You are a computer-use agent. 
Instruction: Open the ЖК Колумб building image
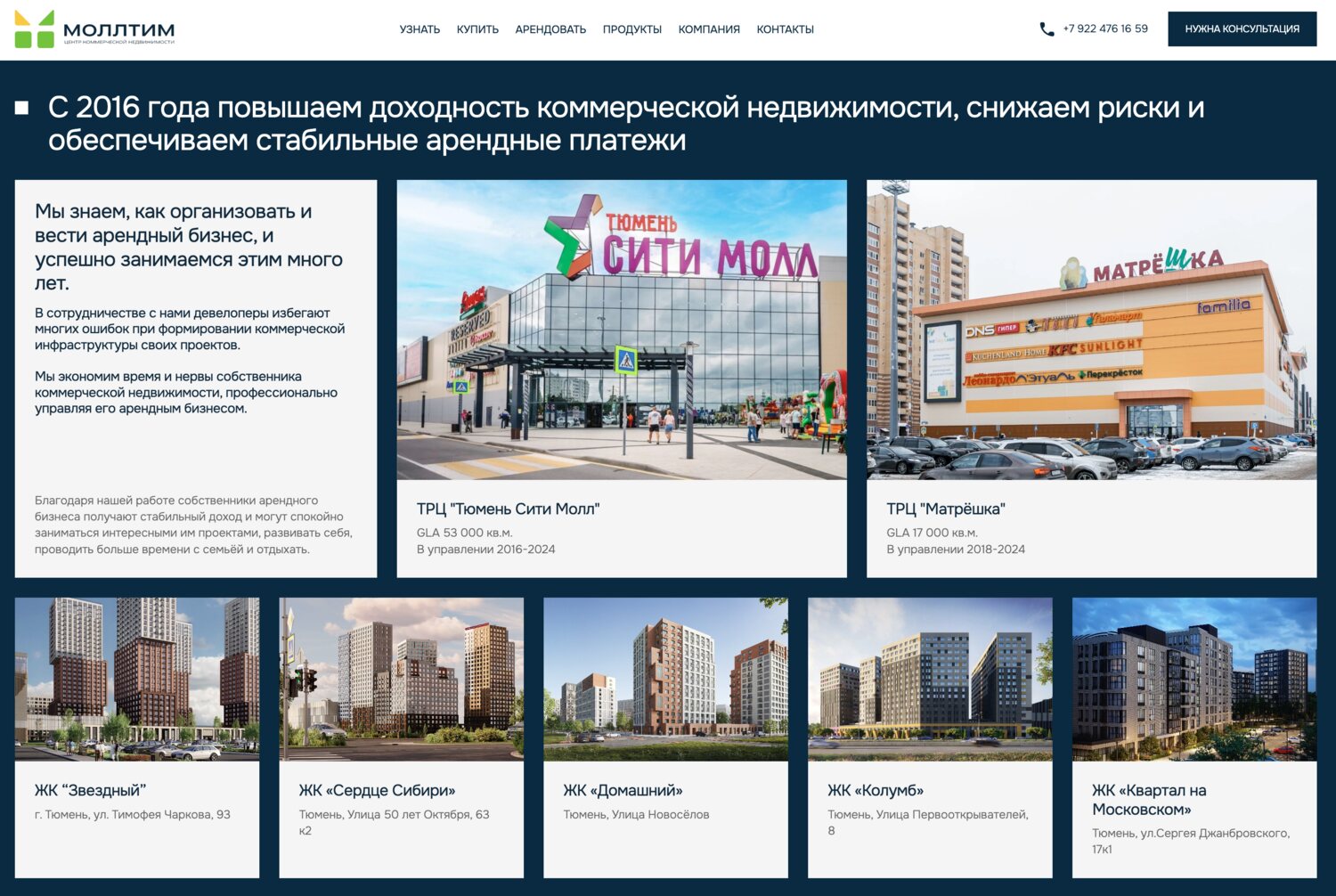click(x=930, y=679)
